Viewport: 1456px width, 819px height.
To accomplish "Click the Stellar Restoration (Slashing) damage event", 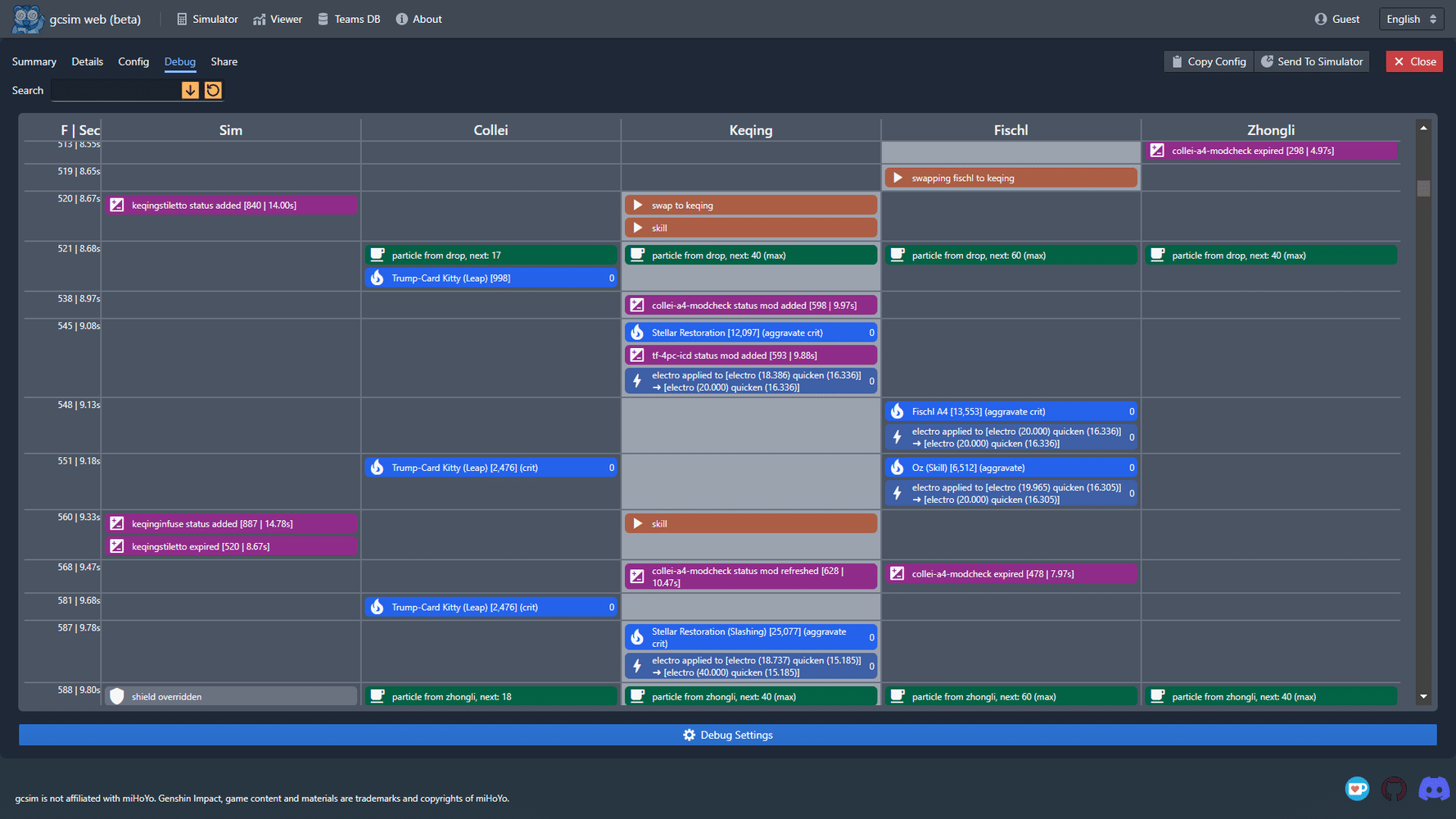I will [x=750, y=637].
